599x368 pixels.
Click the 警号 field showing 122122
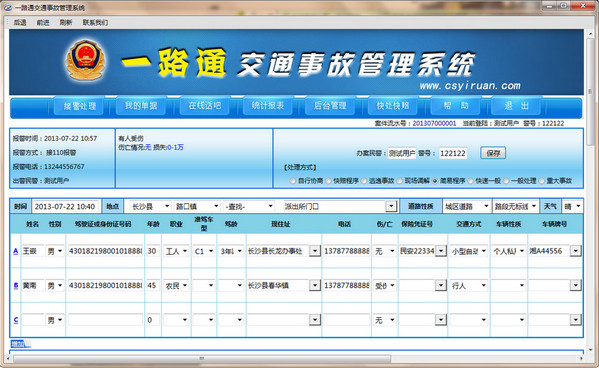[x=453, y=153]
